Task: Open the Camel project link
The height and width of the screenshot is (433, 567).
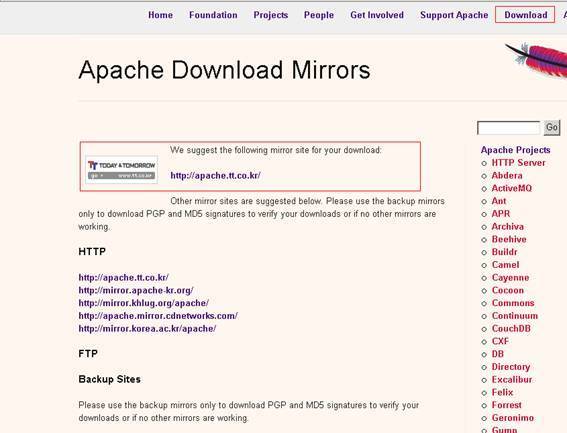Action: coord(506,265)
